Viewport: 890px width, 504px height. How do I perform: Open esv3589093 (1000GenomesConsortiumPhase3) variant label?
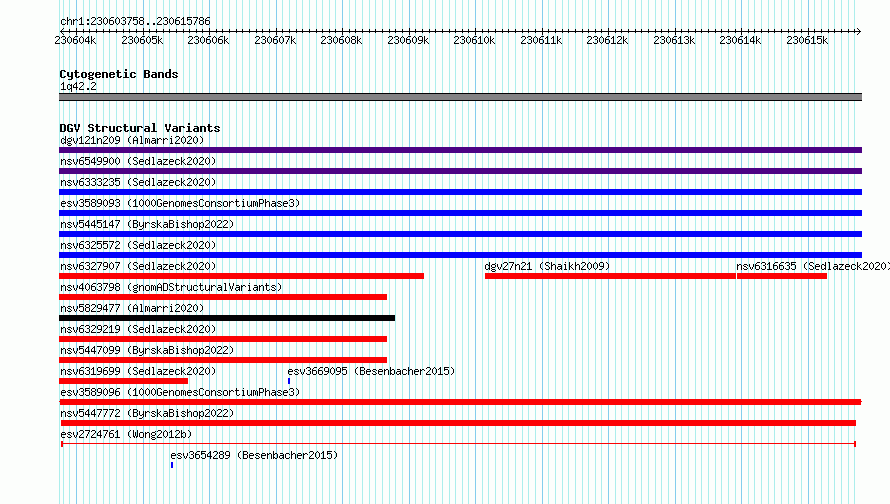point(180,203)
